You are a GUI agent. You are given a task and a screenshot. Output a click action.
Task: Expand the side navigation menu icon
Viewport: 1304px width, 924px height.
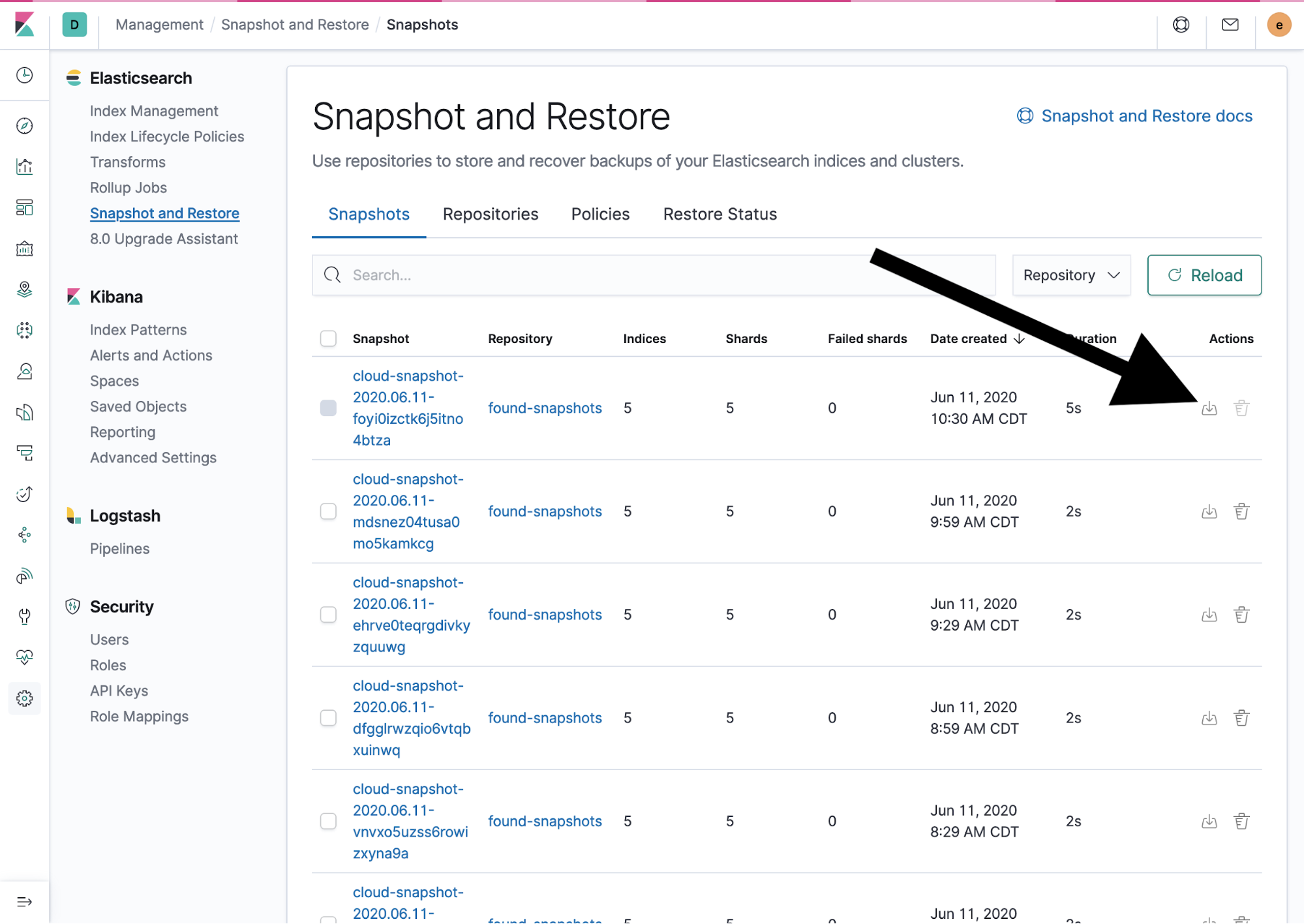coord(25,902)
